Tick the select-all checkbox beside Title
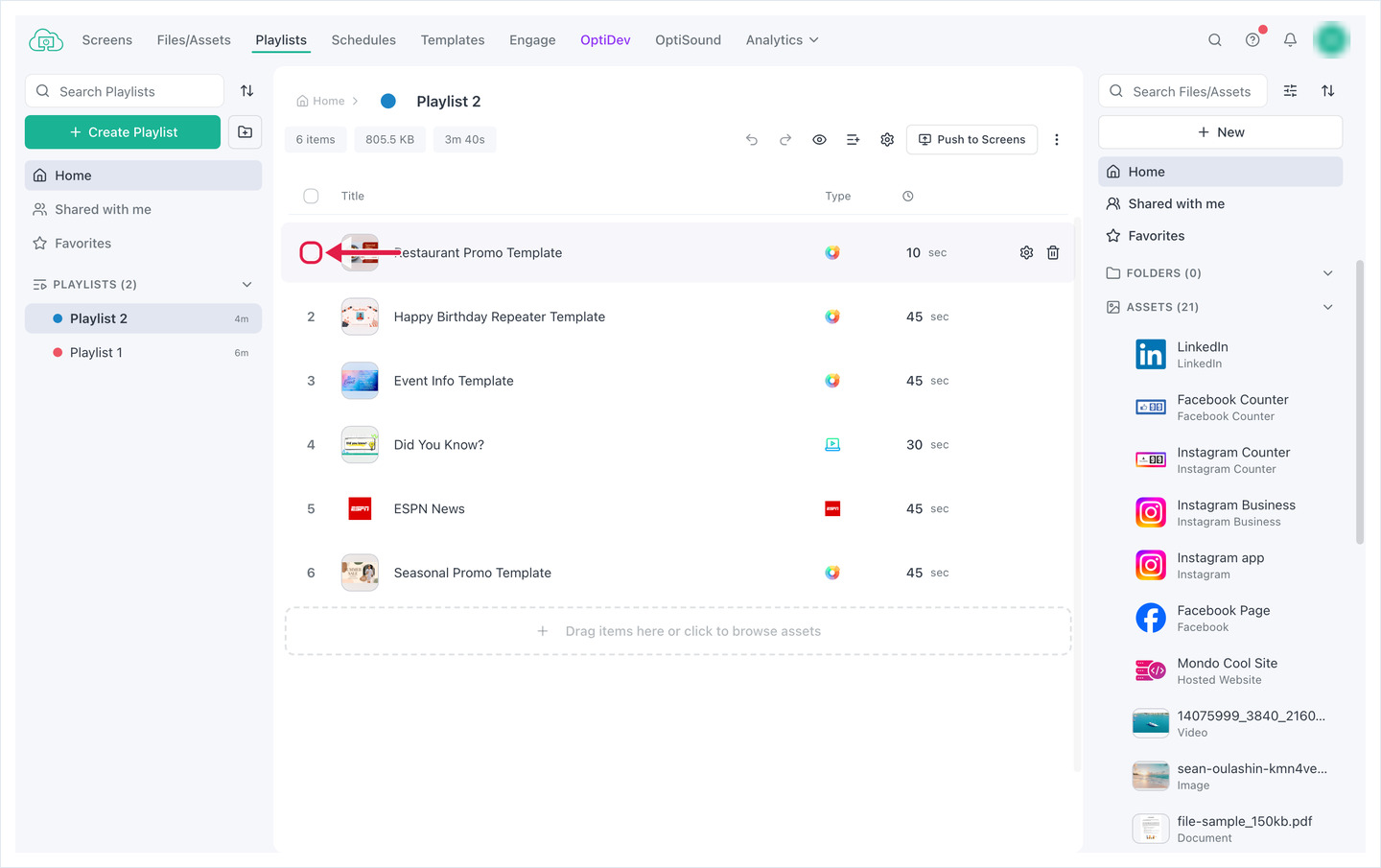 click(x=311, y=196)
